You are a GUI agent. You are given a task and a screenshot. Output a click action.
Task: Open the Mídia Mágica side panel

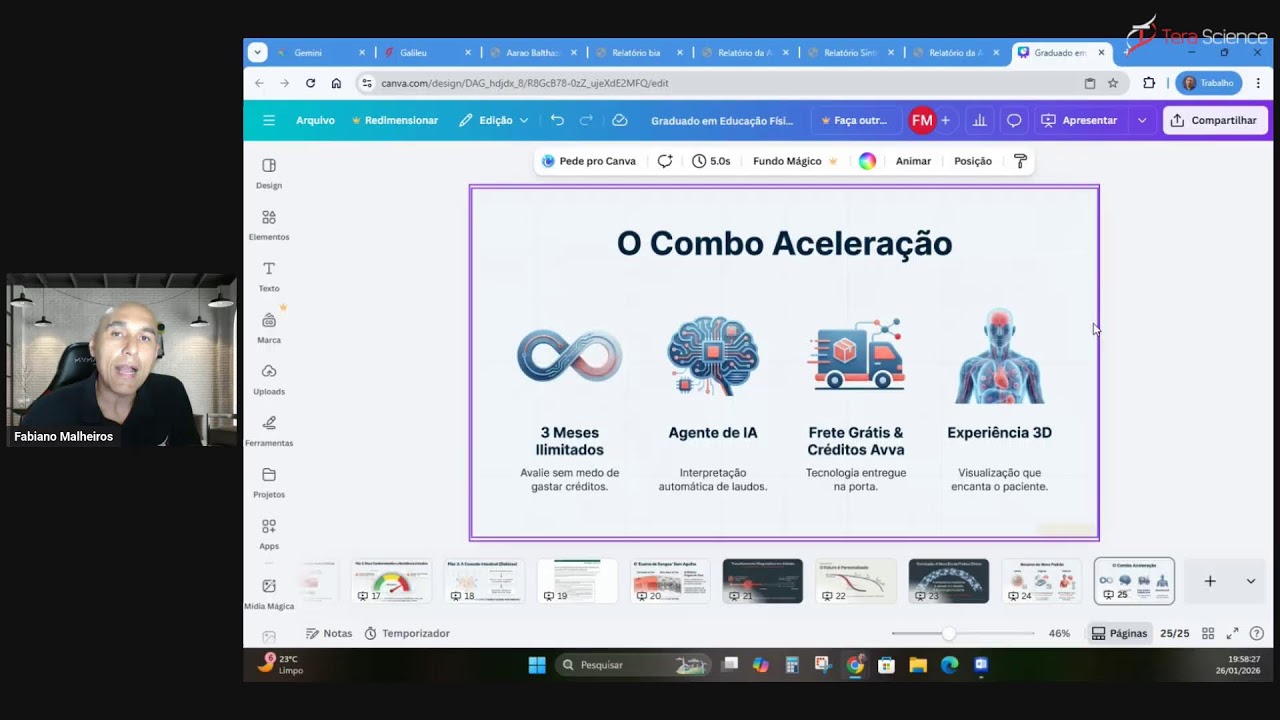coord(269,593)
